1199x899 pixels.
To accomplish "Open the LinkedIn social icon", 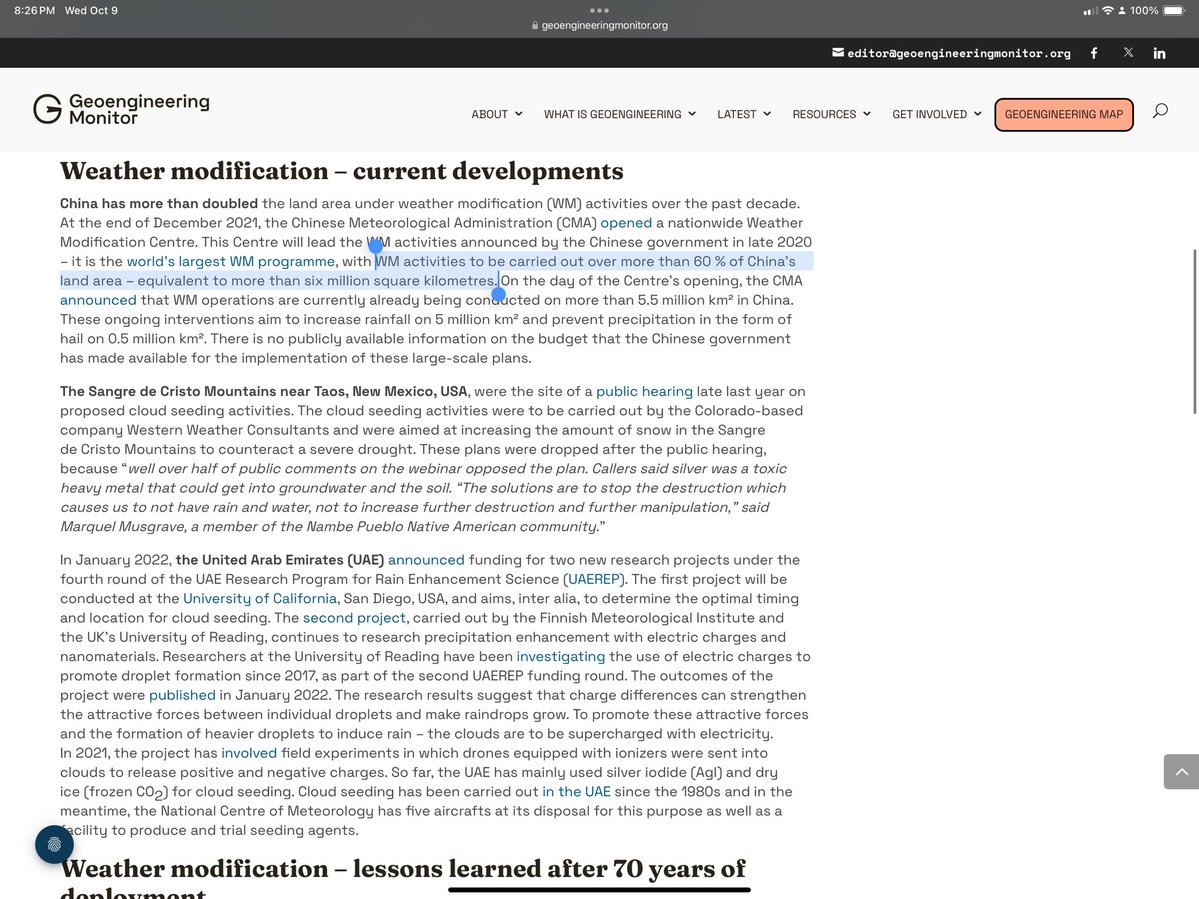I will click(1159, 53).
